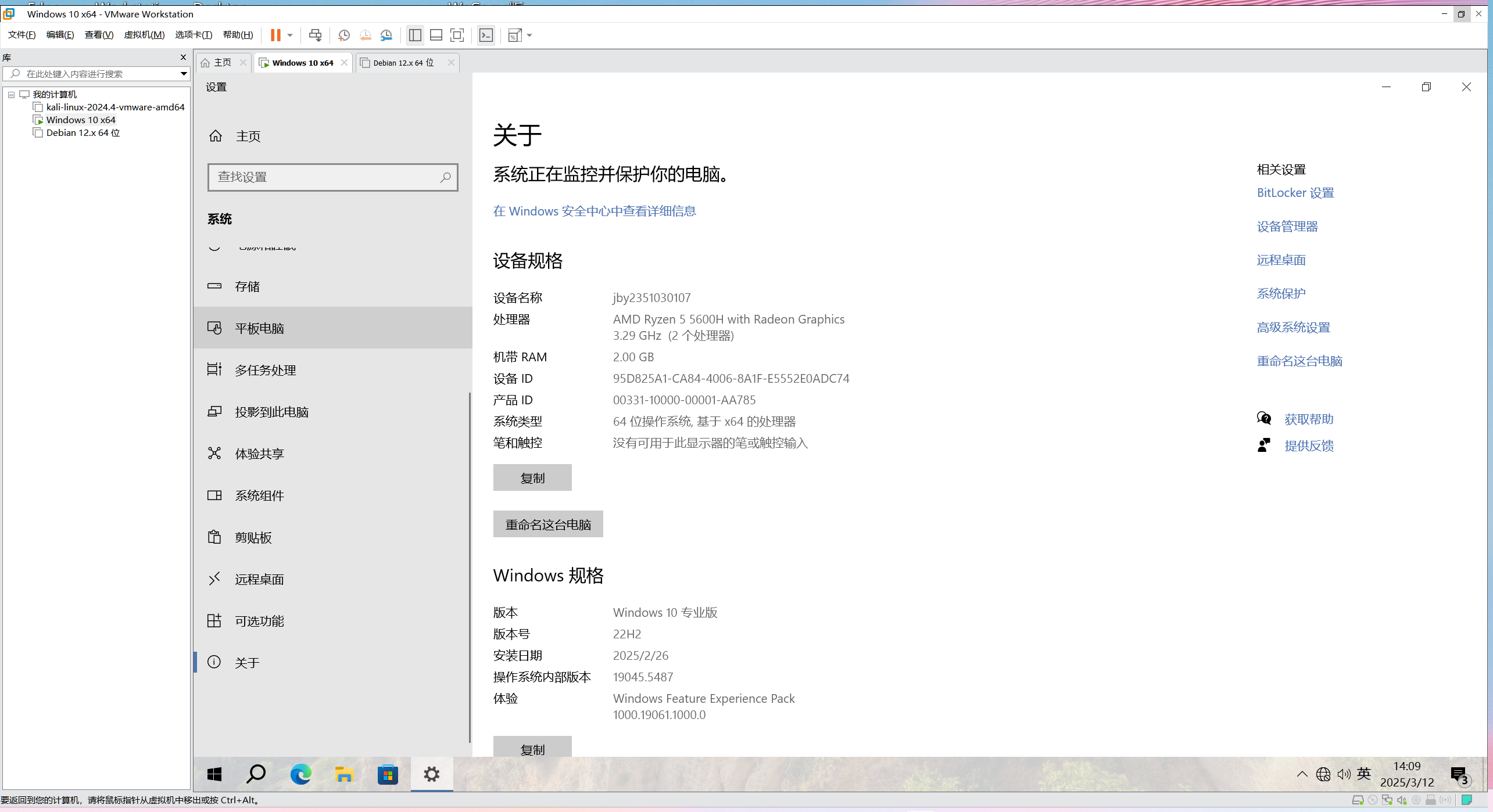
Task: Close the Windows 10 x64 tab
Action: pos(344,63)
